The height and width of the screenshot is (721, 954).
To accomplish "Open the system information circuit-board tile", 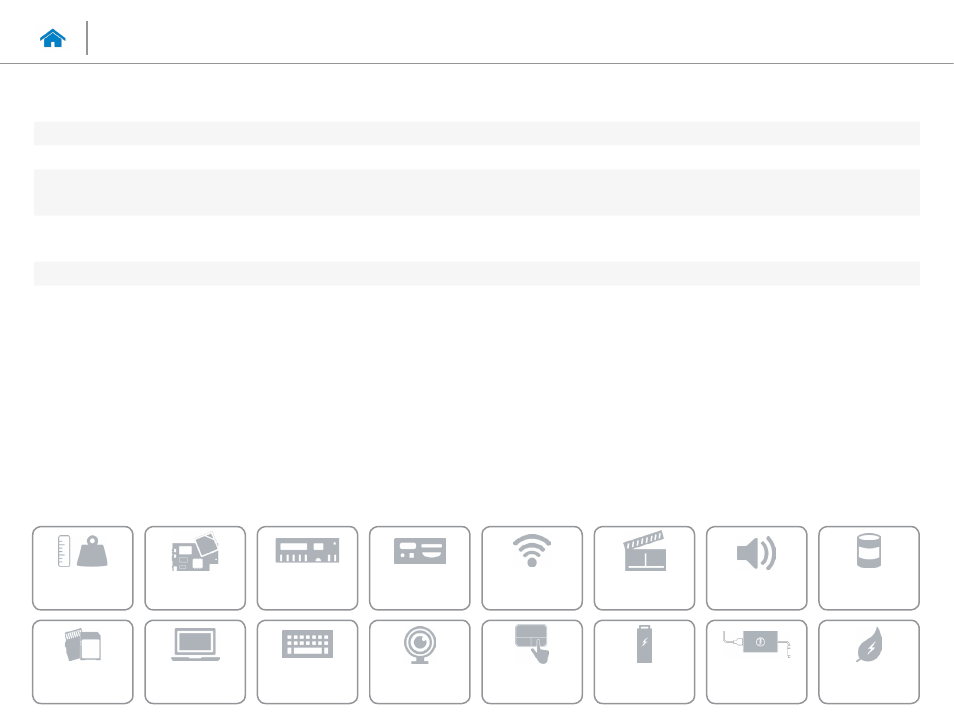I will click(195, 567).
